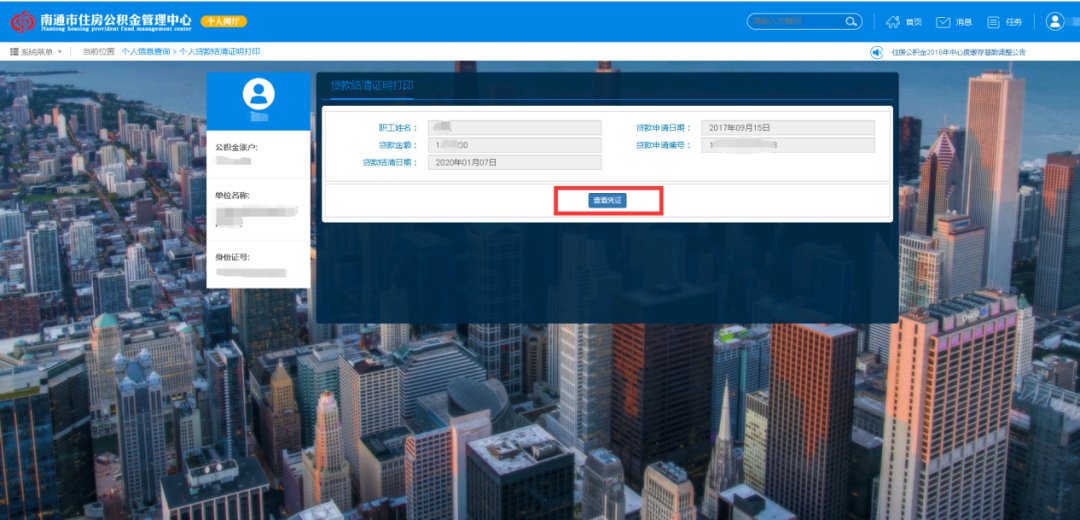
Task: Click the Nantong provident fund logo icon
Action: (22, 21)
